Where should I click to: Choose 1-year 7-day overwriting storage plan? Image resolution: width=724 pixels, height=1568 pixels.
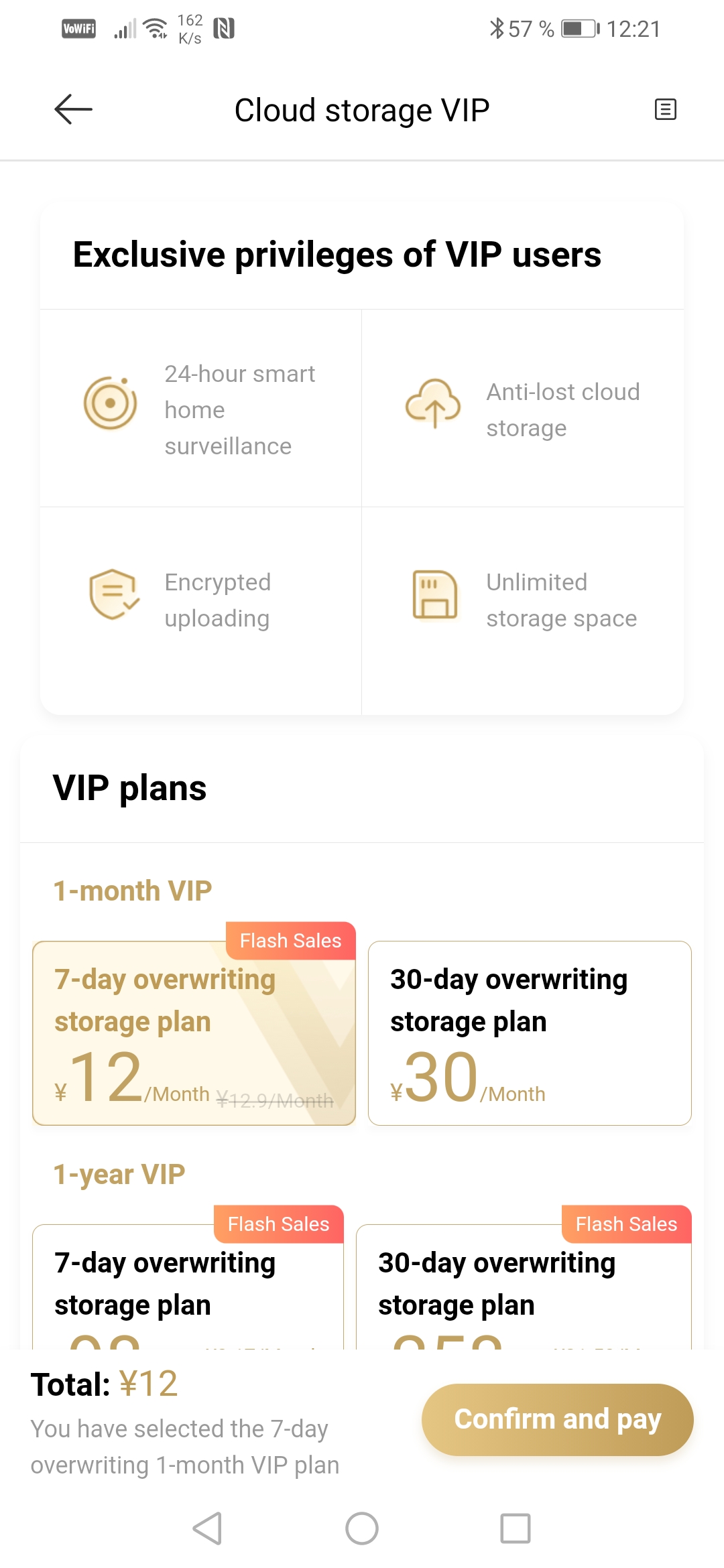188,1287
